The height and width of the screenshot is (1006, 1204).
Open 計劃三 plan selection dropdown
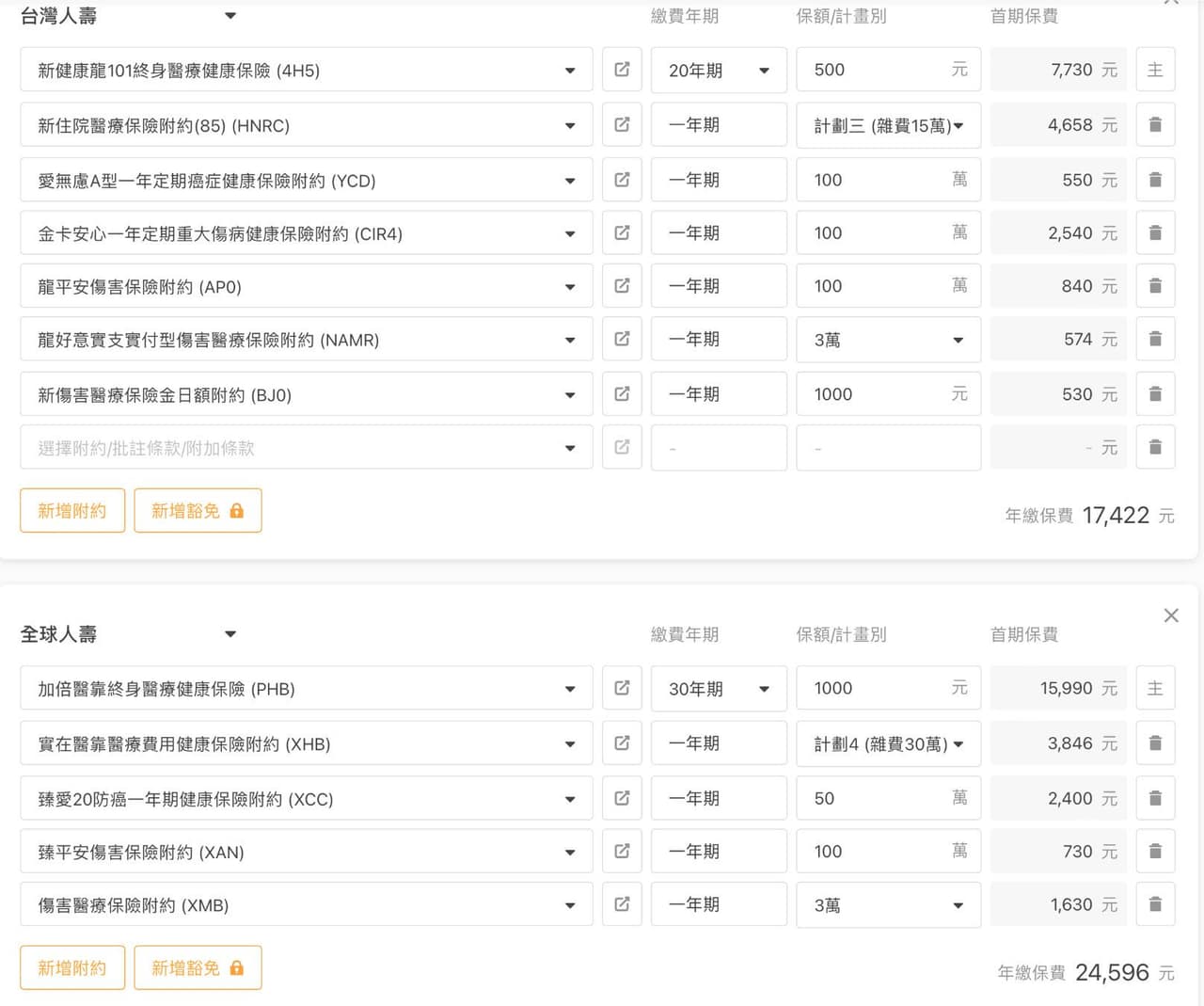click(888, 125)
